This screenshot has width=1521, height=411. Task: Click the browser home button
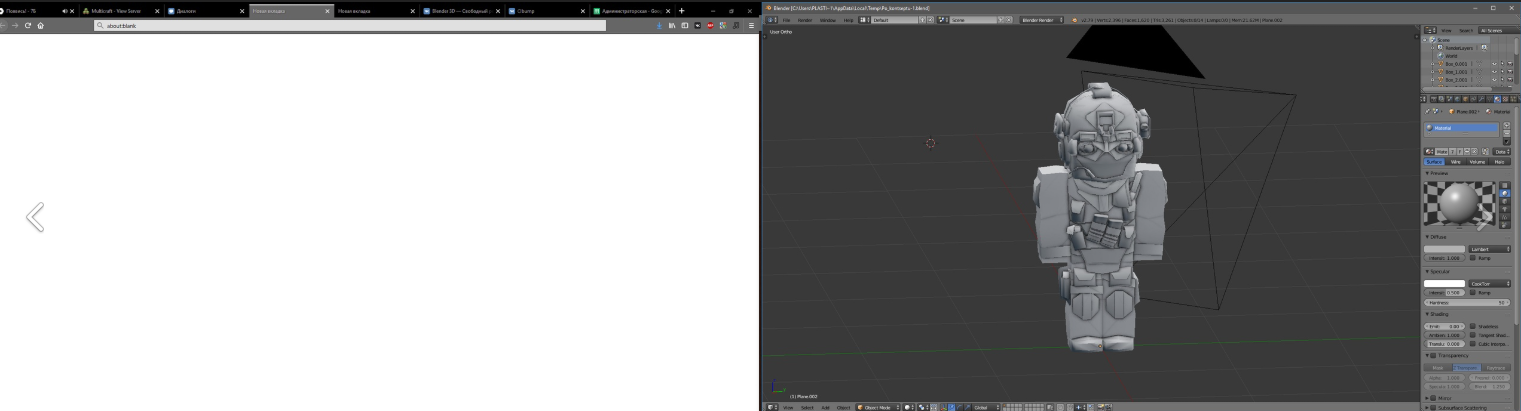point(40,25)
